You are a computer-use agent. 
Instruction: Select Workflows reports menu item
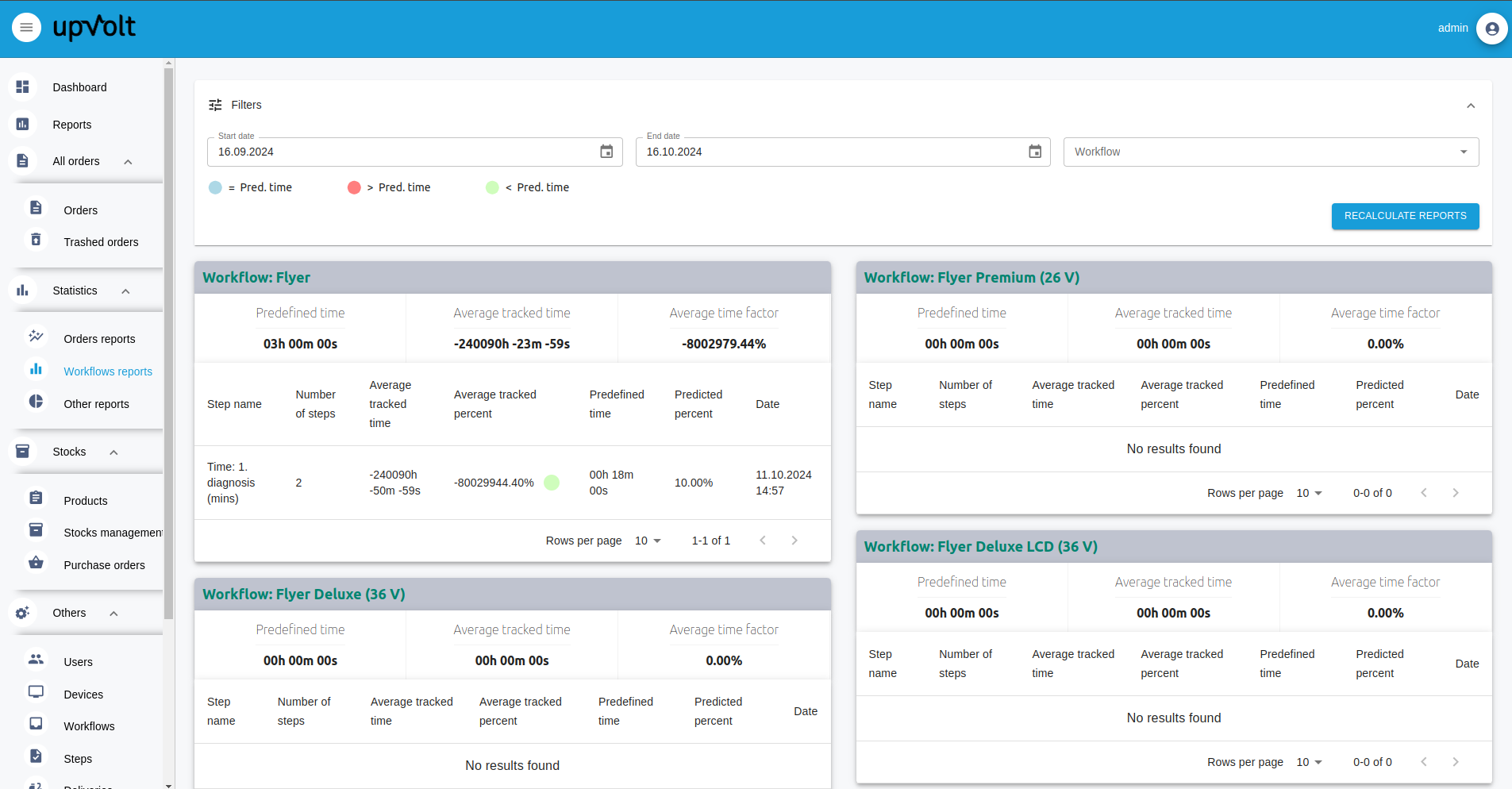coord(108,371)
